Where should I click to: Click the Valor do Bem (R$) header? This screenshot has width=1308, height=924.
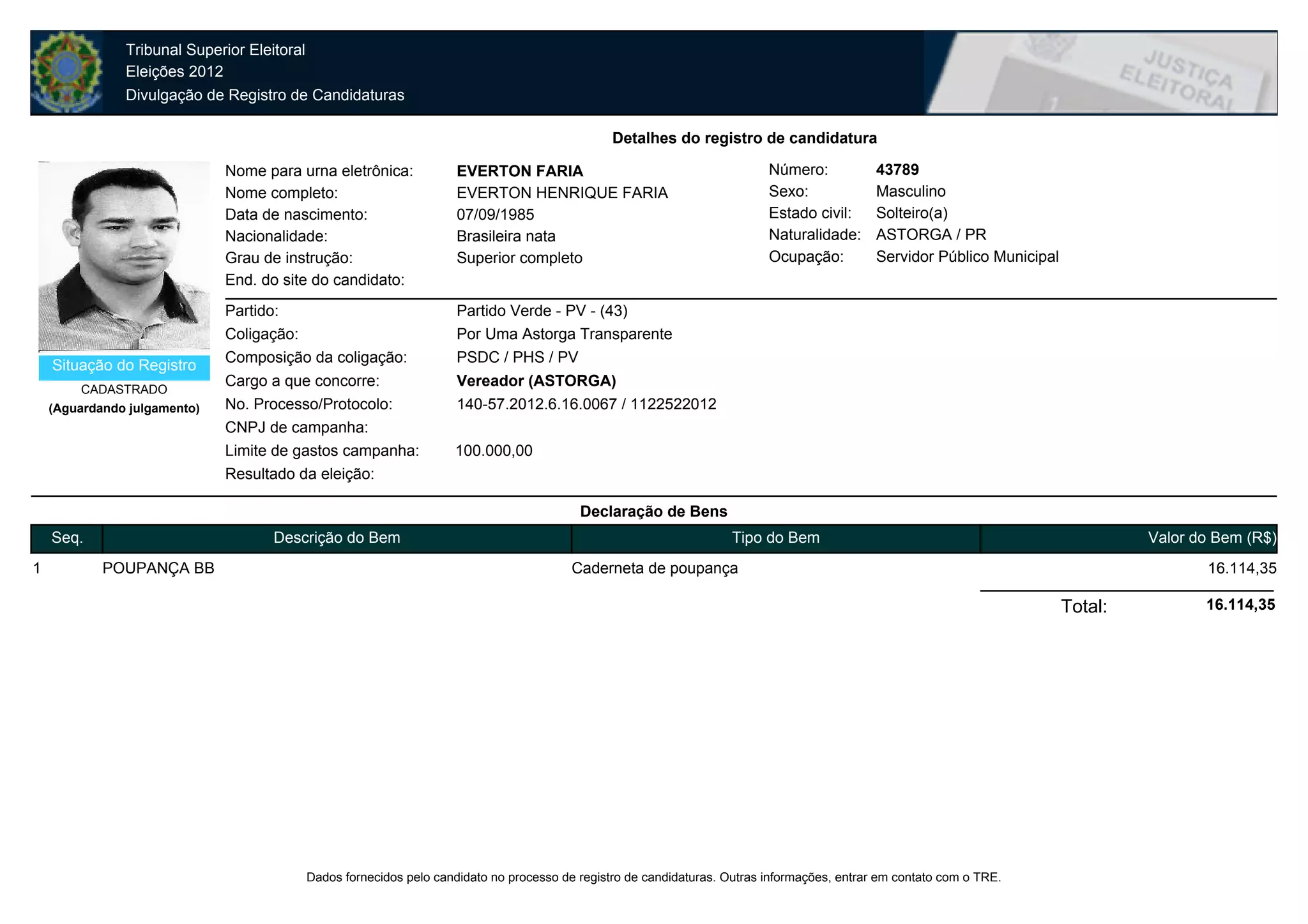1211,538
